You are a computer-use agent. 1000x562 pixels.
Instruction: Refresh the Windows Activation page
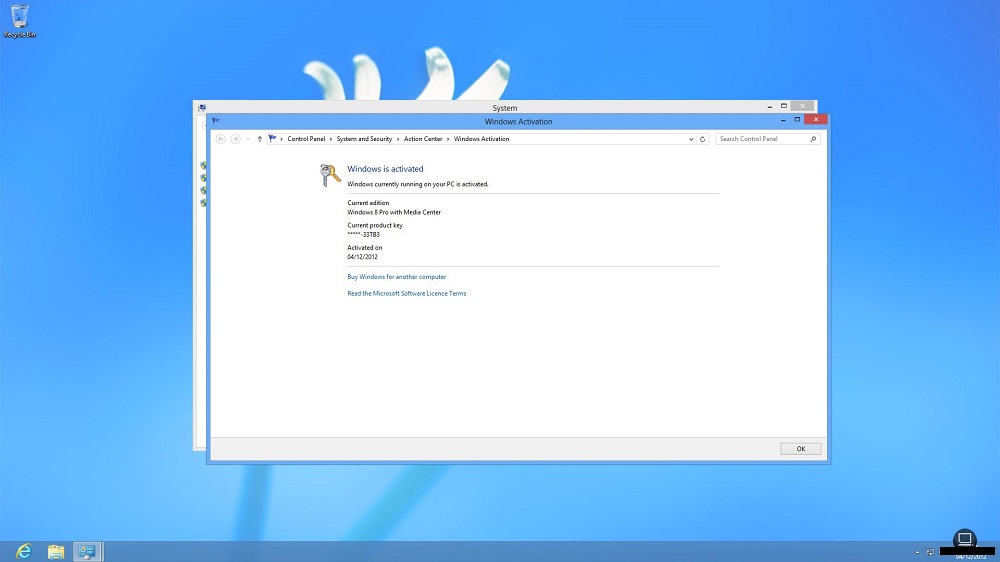point(703,138)
